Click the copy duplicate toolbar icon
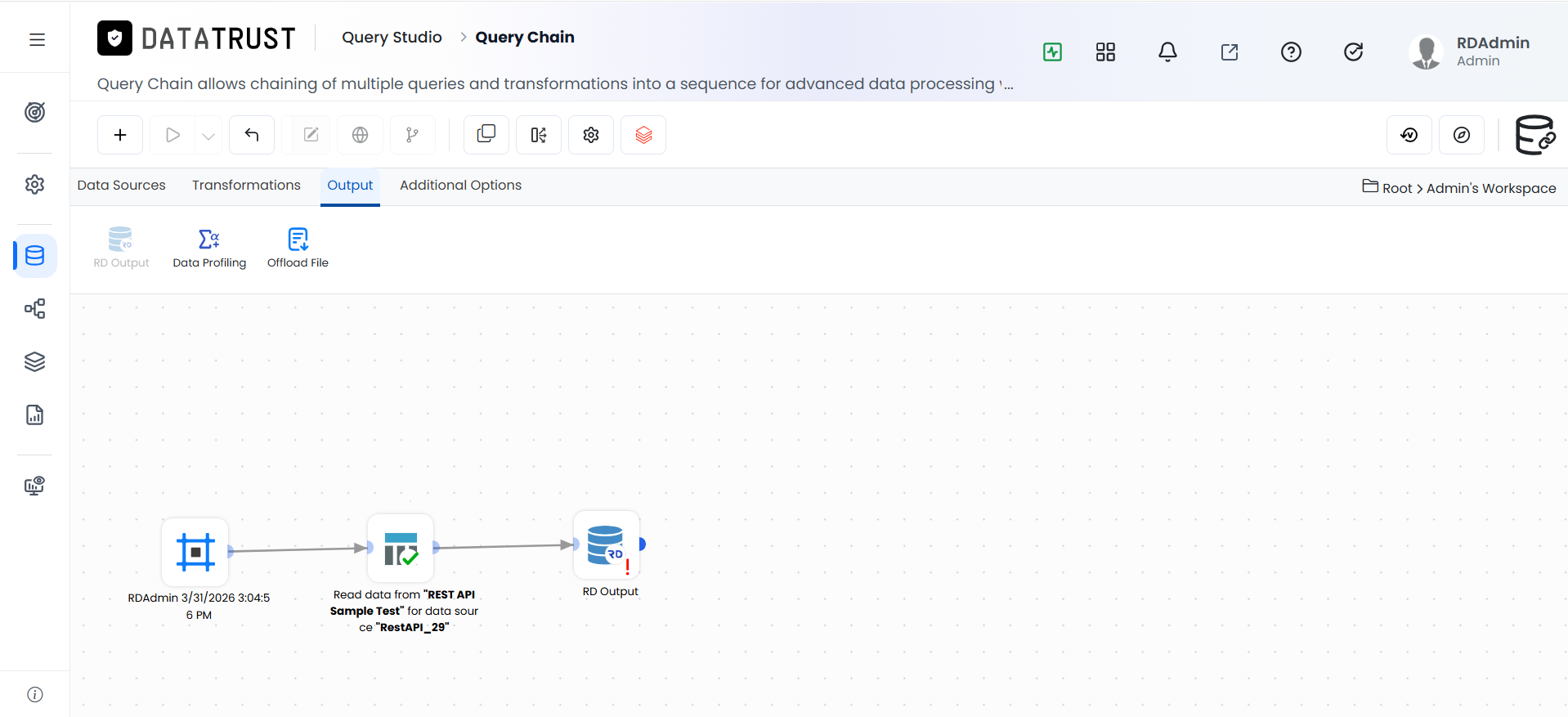Screen dimensions: 1568x717 pos(486,135)
